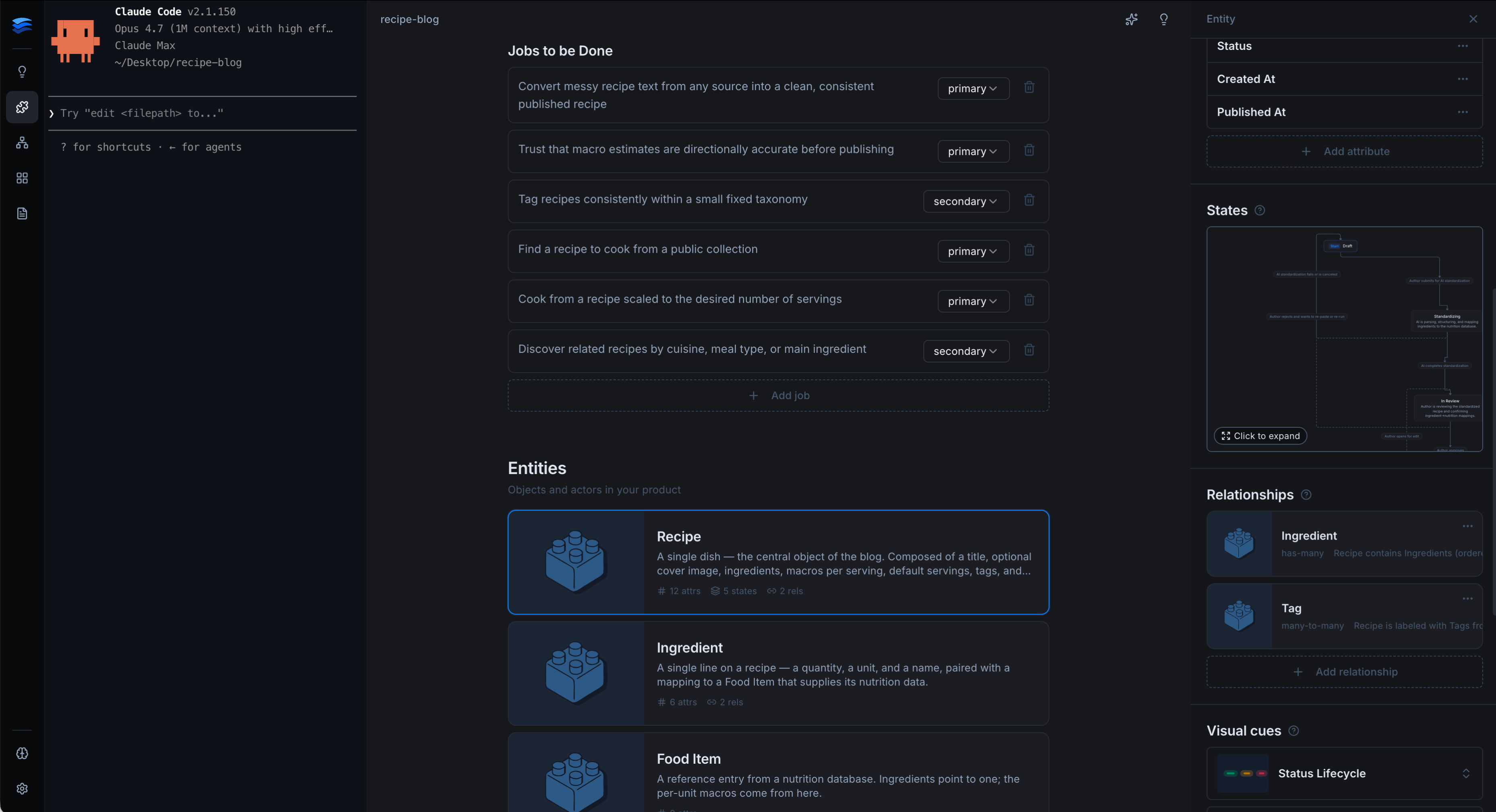Open the hierarchy diagram sidebar icon

point(22,143)
